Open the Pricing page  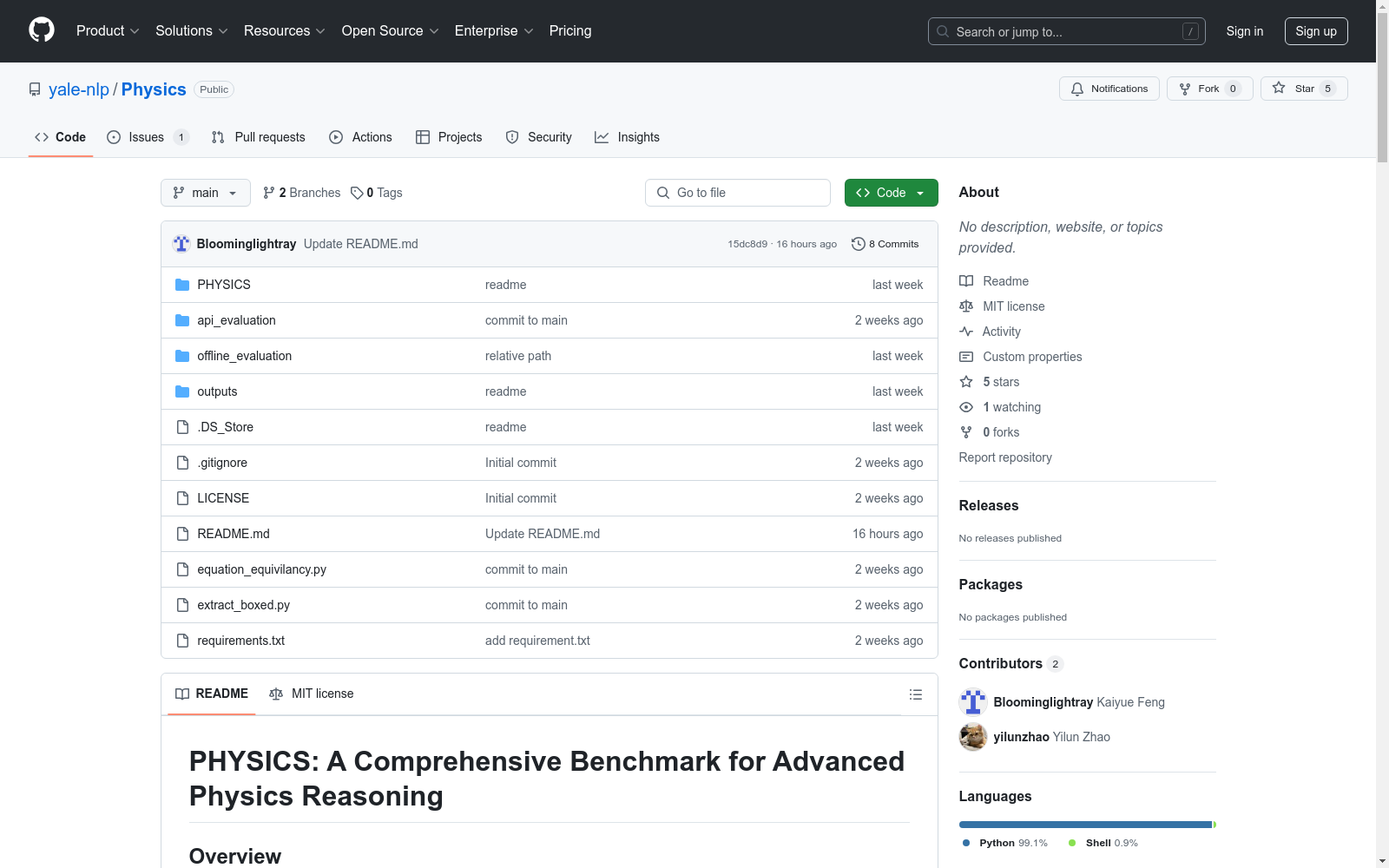click(x=570, y=31)
